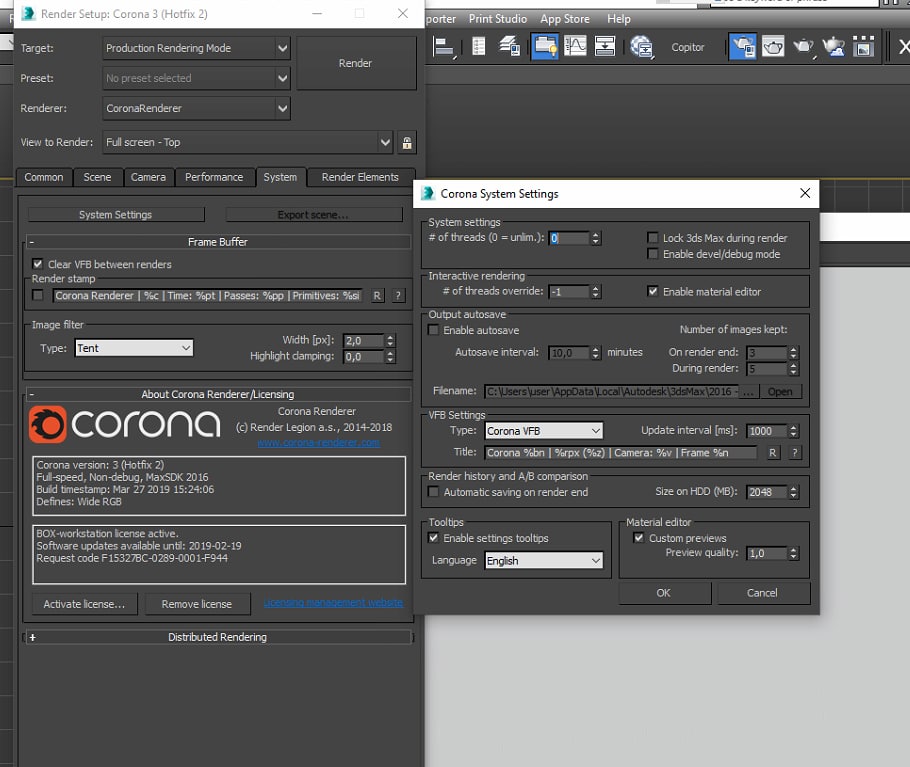Viewport: 910px width, 767px height.
Task: Check Enable devel/debug mode
Action: tap(652, 254)
